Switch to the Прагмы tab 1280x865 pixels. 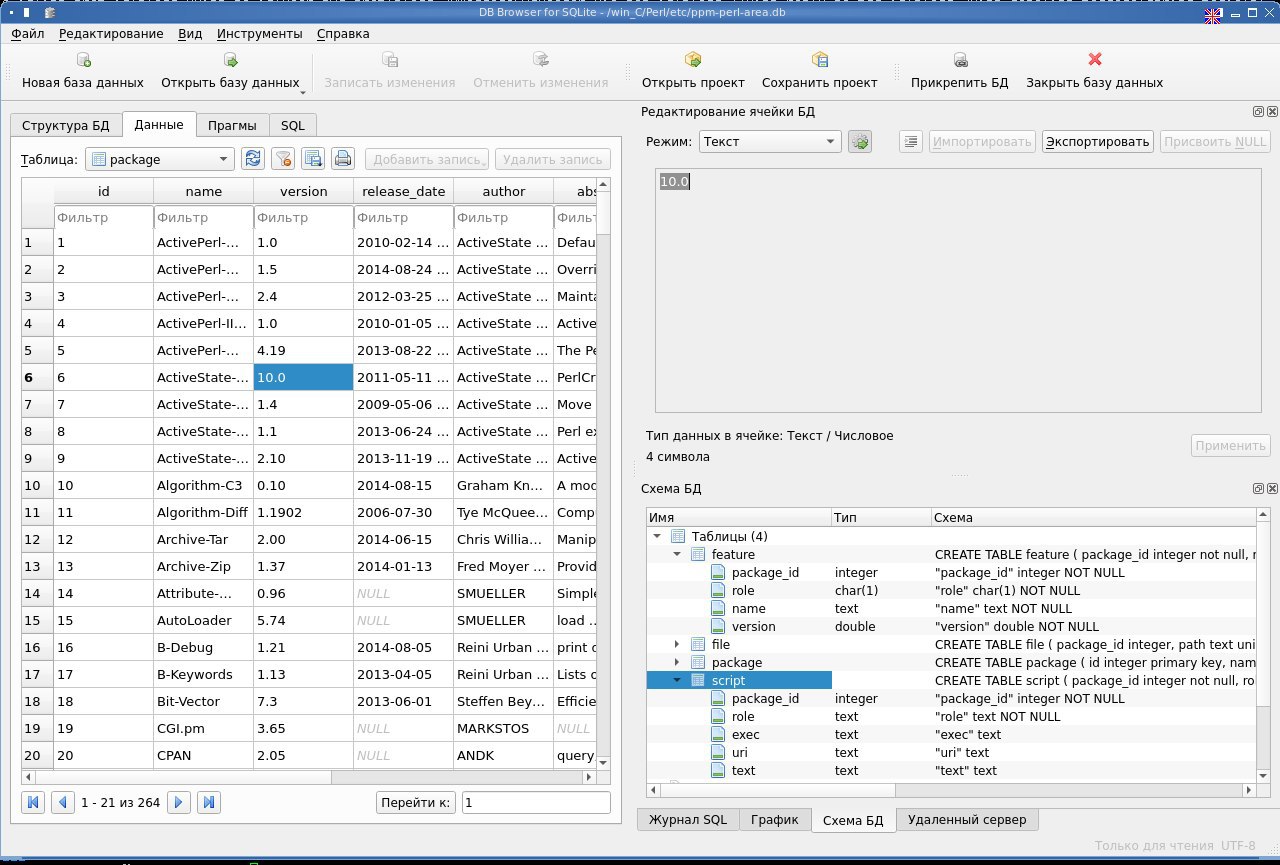(x=232, y=126)
